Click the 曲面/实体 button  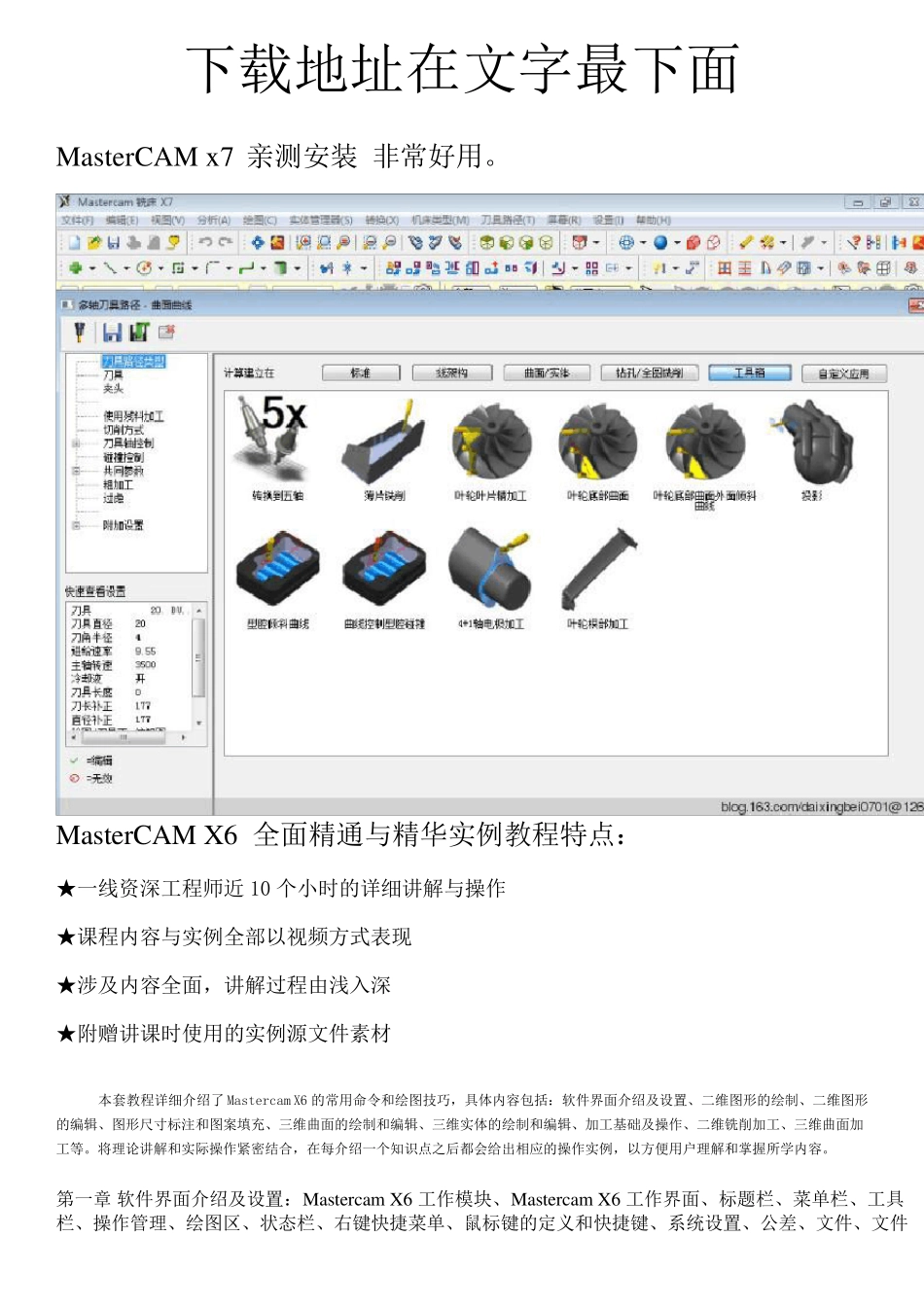545,372
